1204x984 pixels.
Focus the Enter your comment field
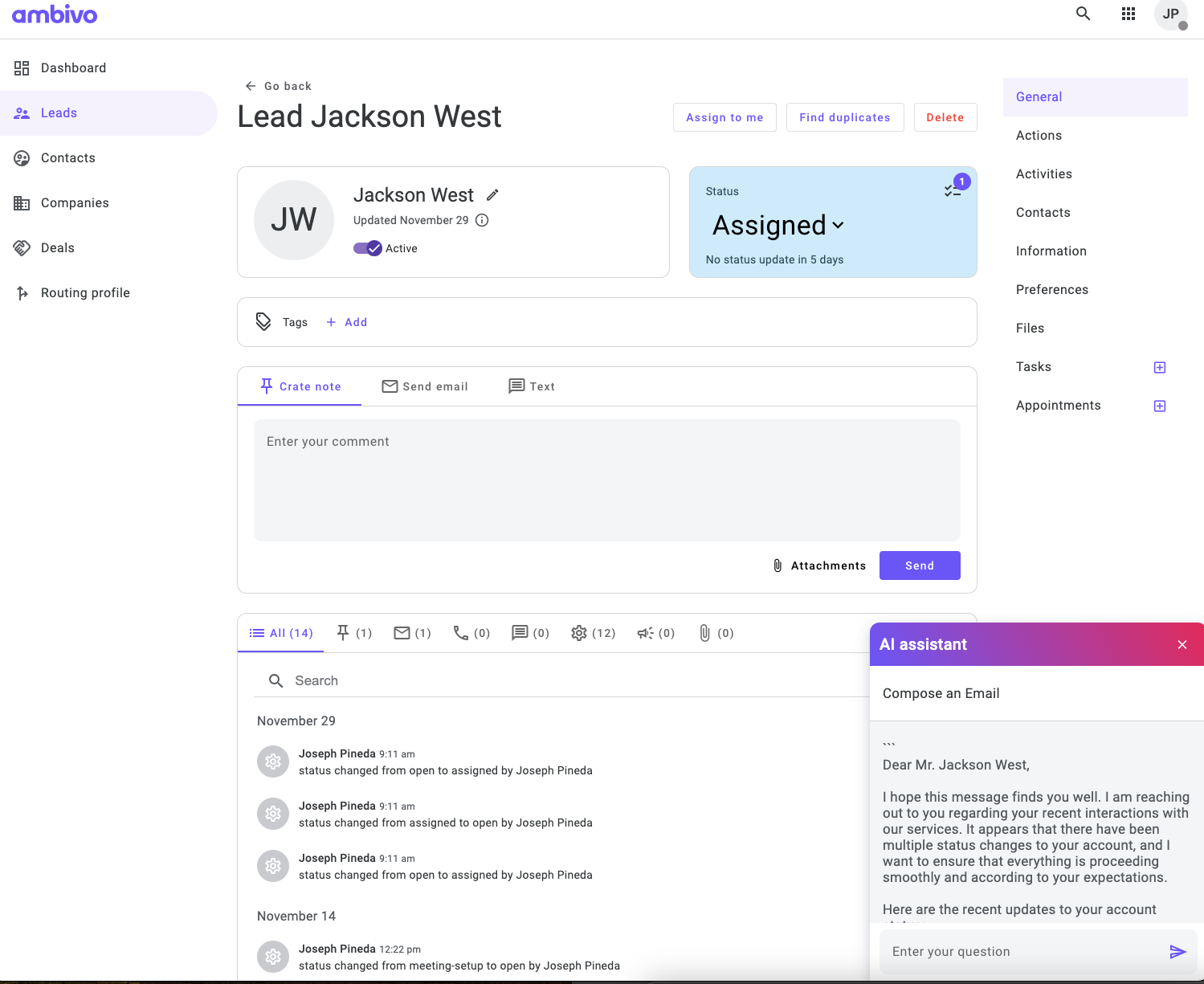pos(607,480)
